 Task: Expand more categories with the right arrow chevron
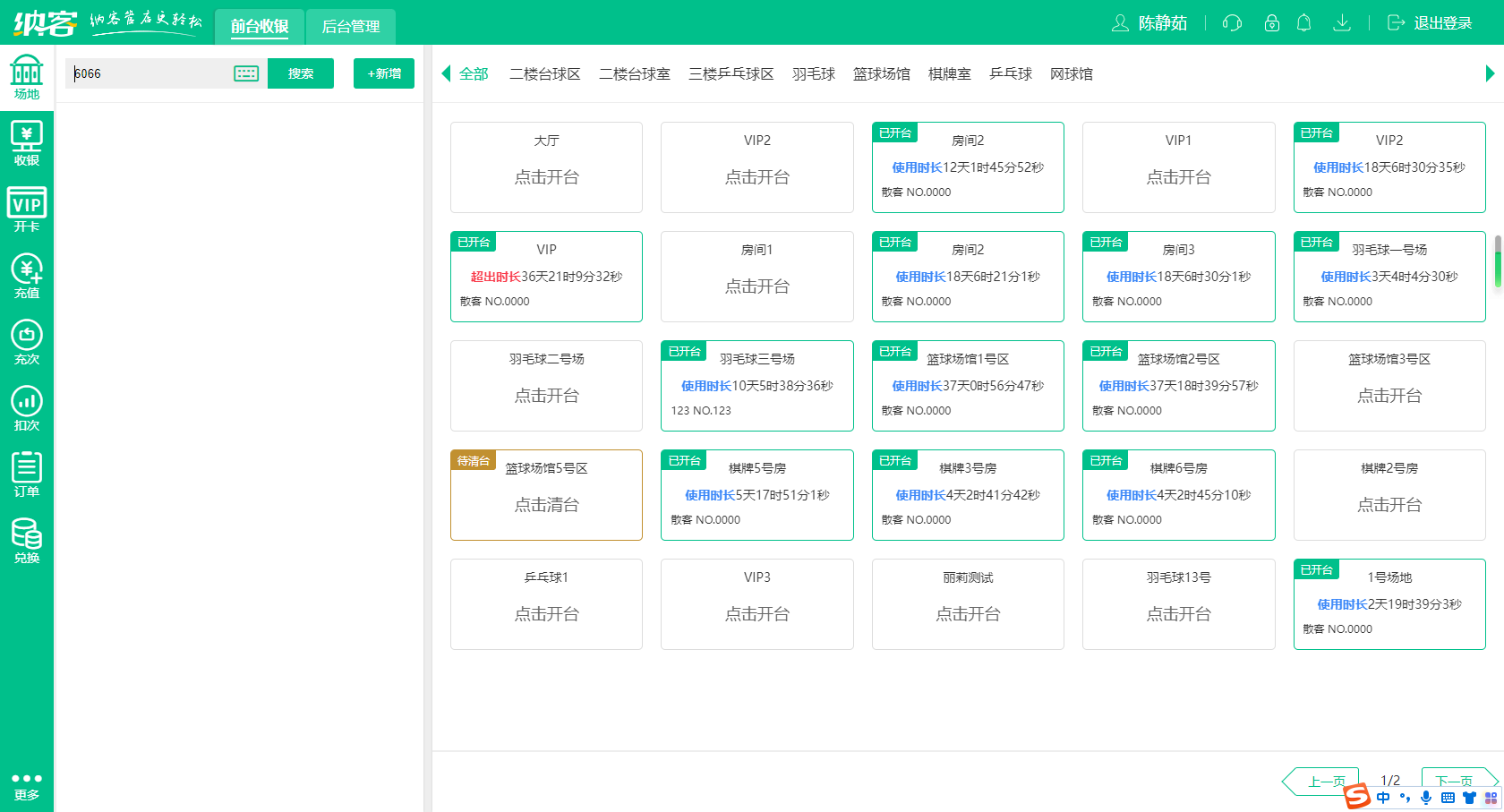coord(1491,73)
